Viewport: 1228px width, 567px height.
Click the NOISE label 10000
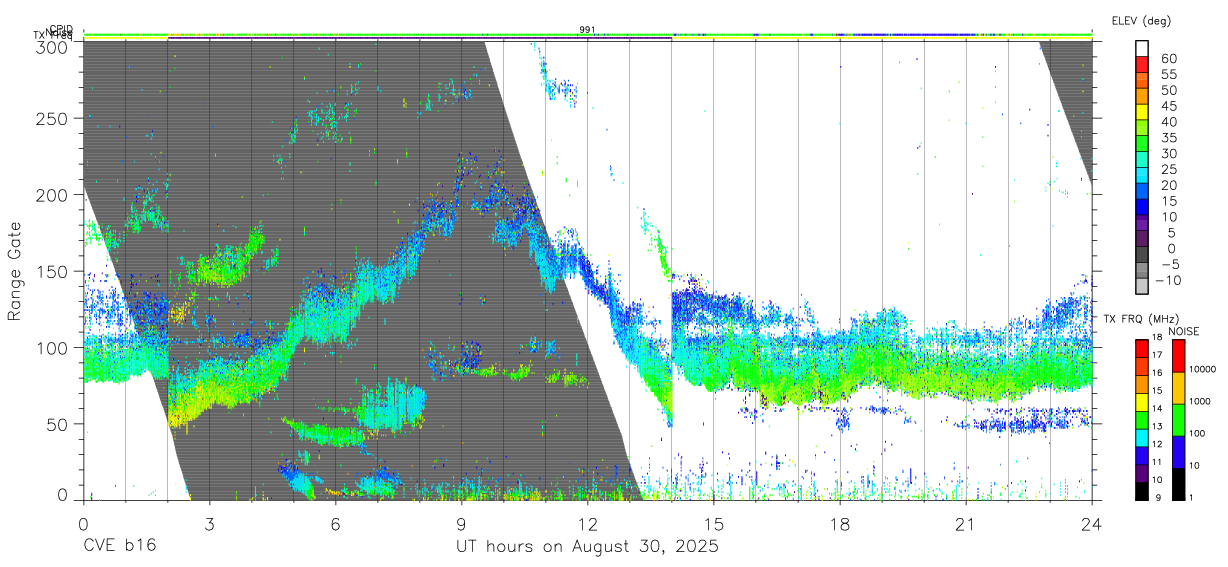pyautogui.click(x=1203, y=369)
